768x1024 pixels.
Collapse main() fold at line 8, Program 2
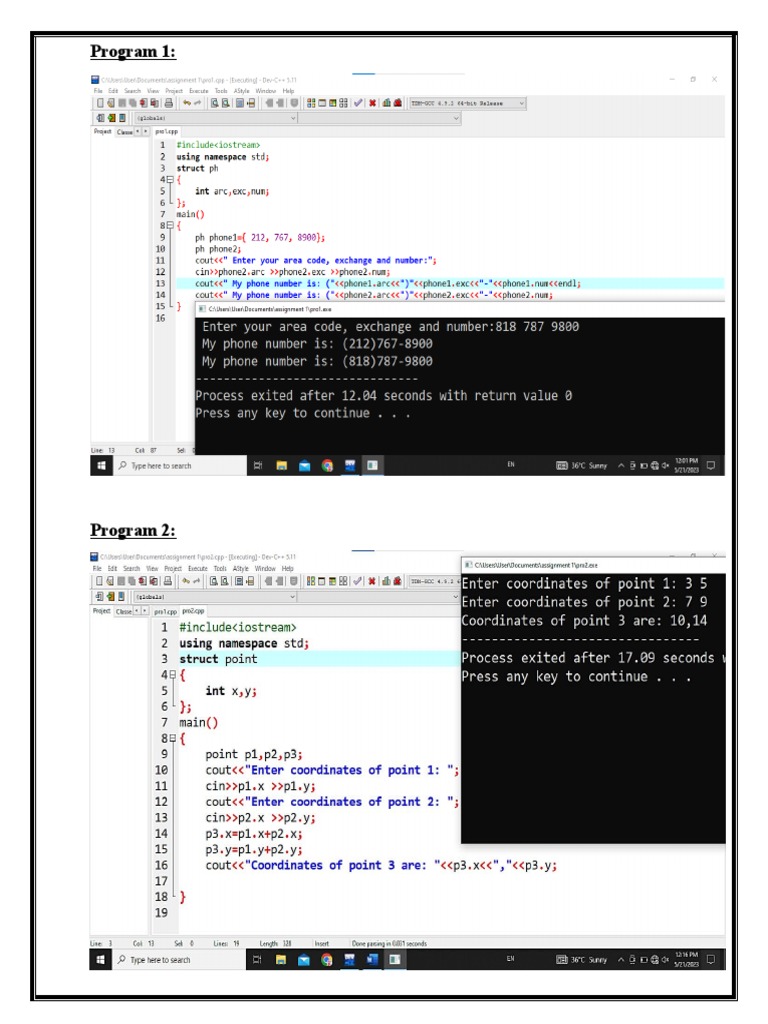(x=172, y=739)
